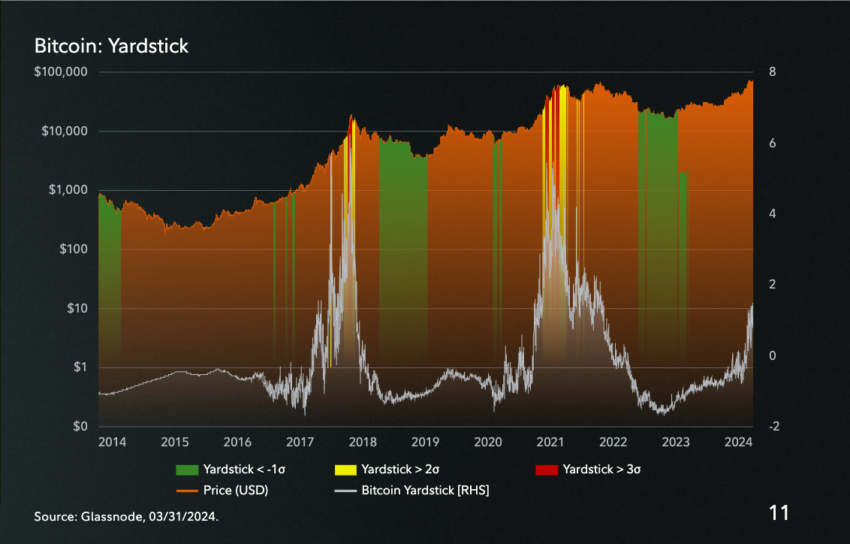Click the 'Bitcoin: Yardstick' chart title
This screenshot has width=850, height=544.
[111, 46]
